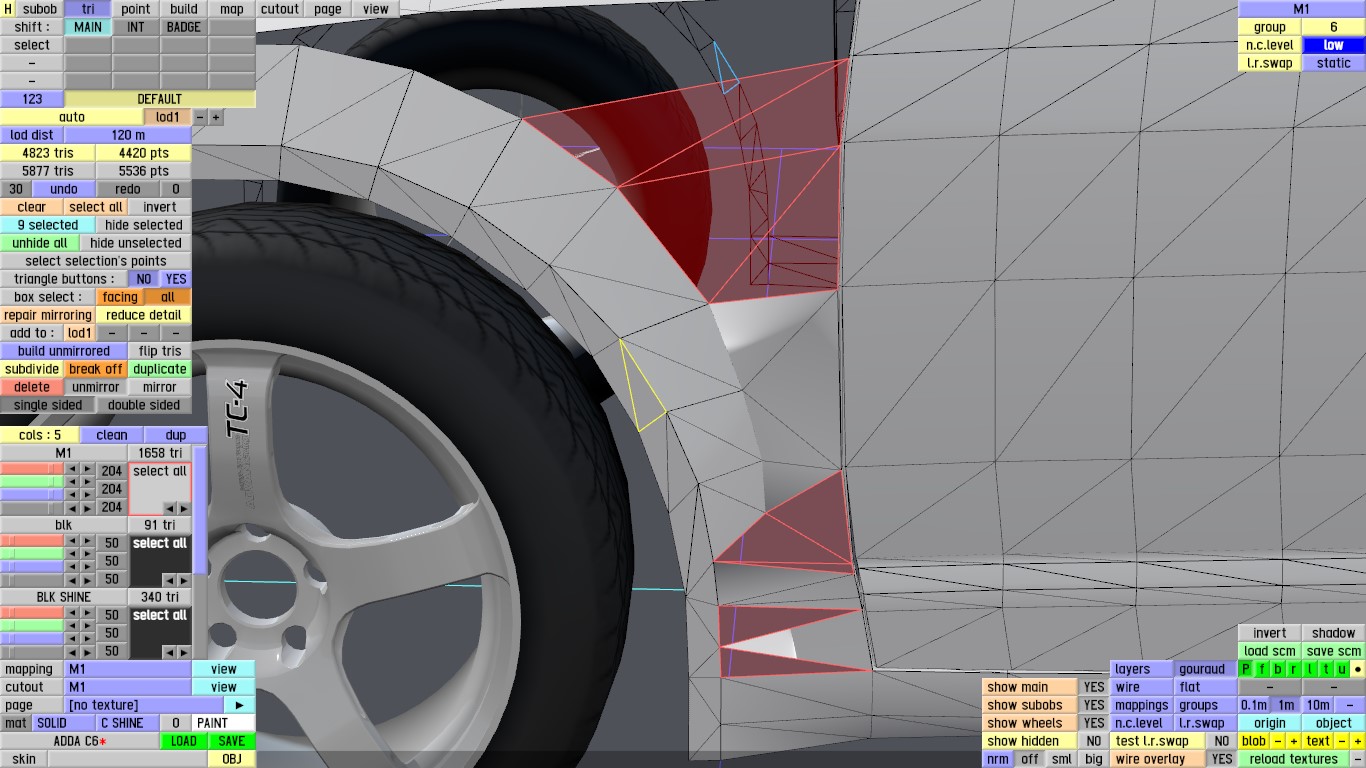1366x768 pixels.
Task: Toggle test l.r.swap NO
Action: click(x=1221, y=741)
